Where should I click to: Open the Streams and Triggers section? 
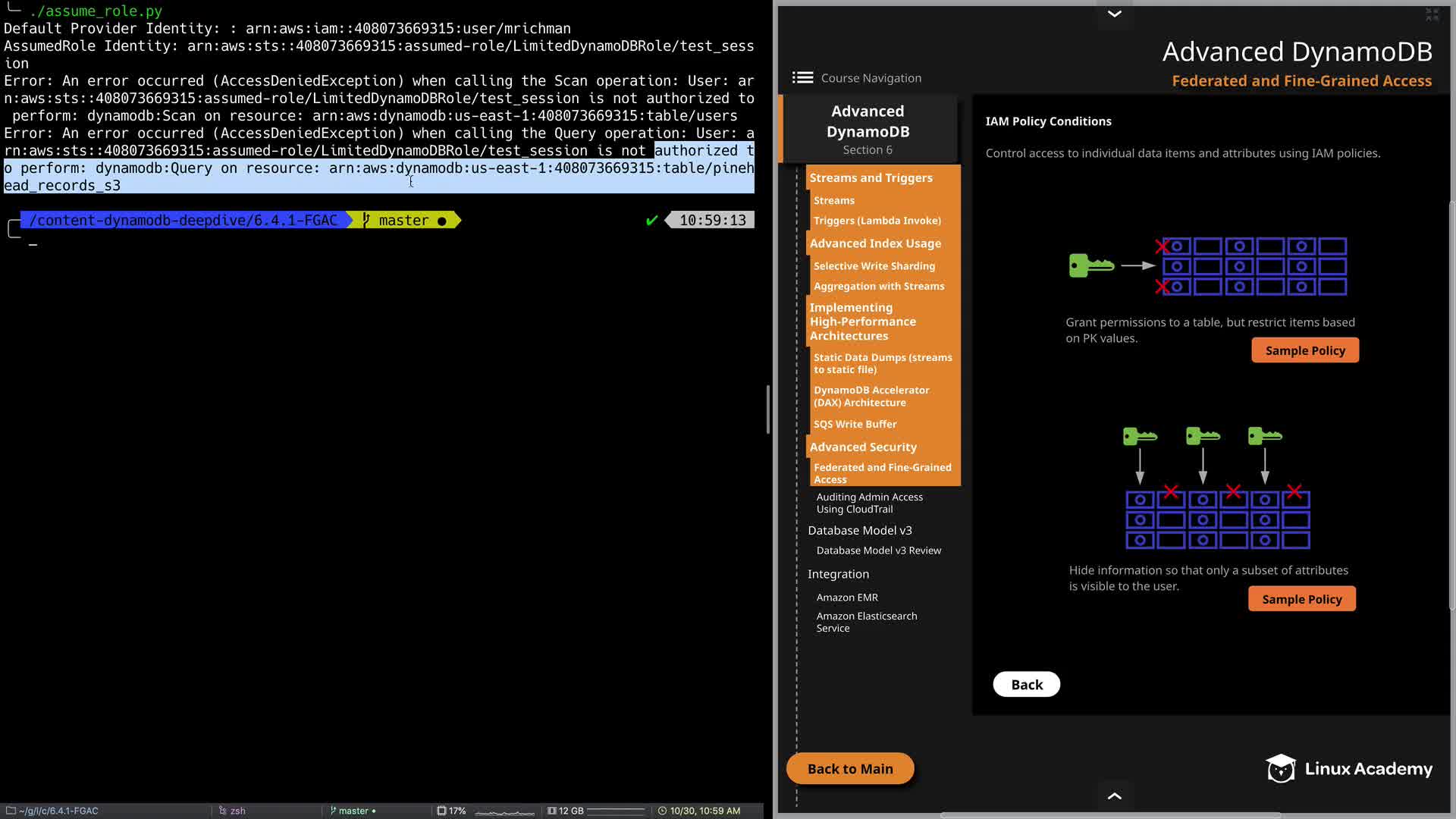point(871,177)
